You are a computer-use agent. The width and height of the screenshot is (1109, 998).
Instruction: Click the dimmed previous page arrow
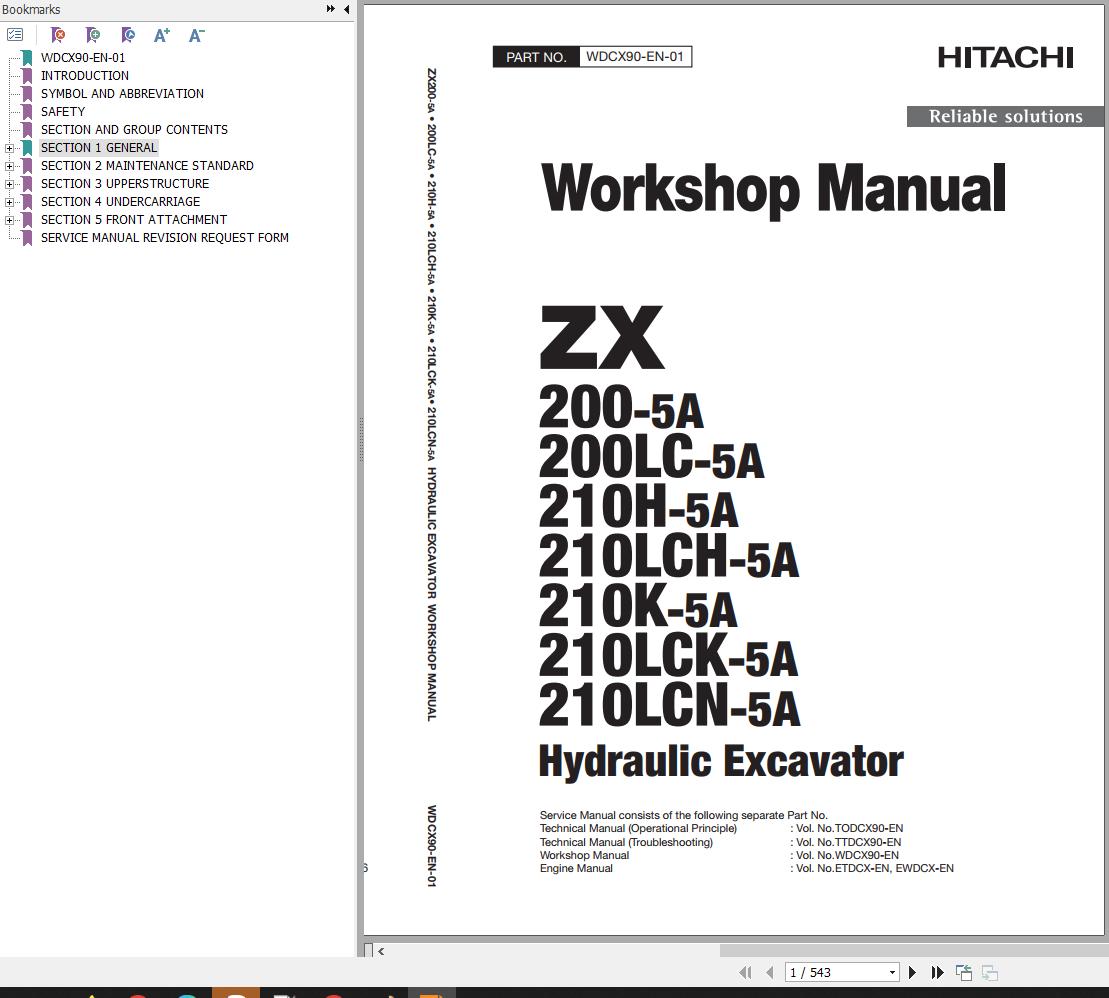tap(770, 973)
